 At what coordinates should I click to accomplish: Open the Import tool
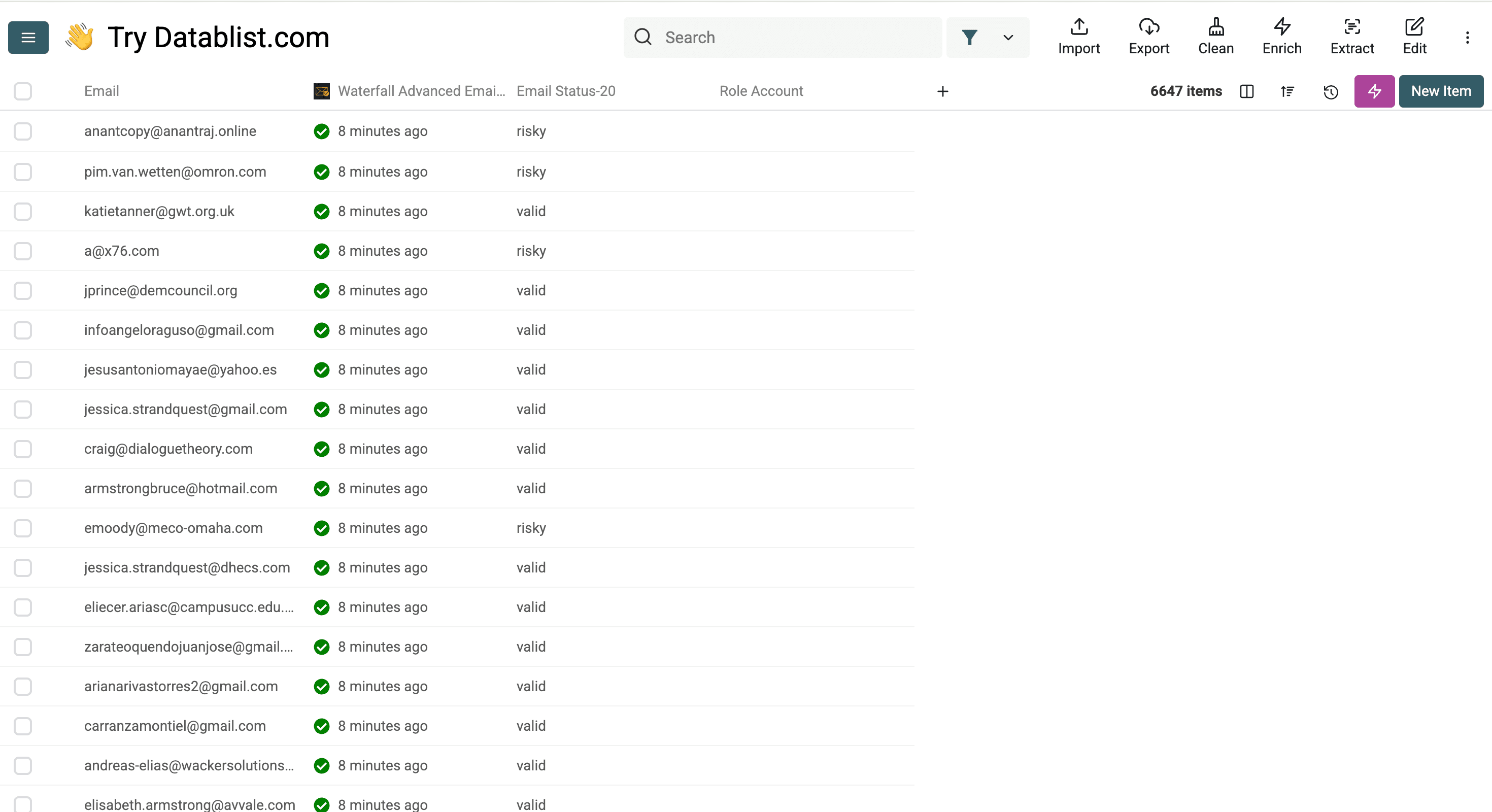coord(1078,37)
